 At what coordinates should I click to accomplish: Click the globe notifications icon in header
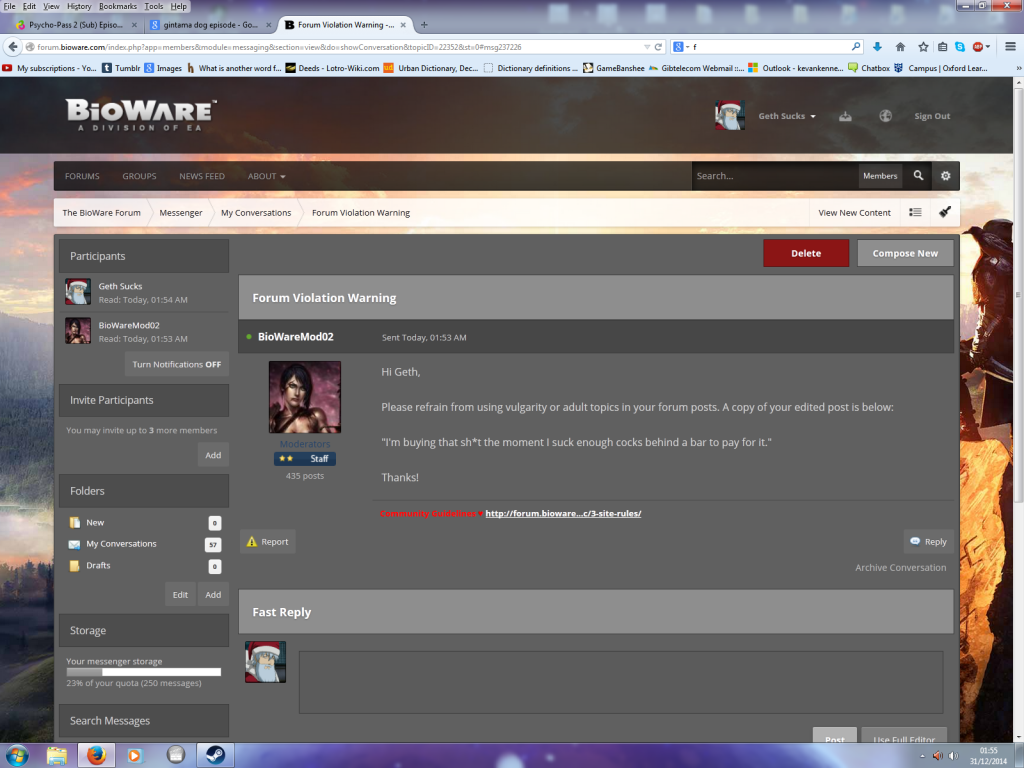(x=885, y=116)
